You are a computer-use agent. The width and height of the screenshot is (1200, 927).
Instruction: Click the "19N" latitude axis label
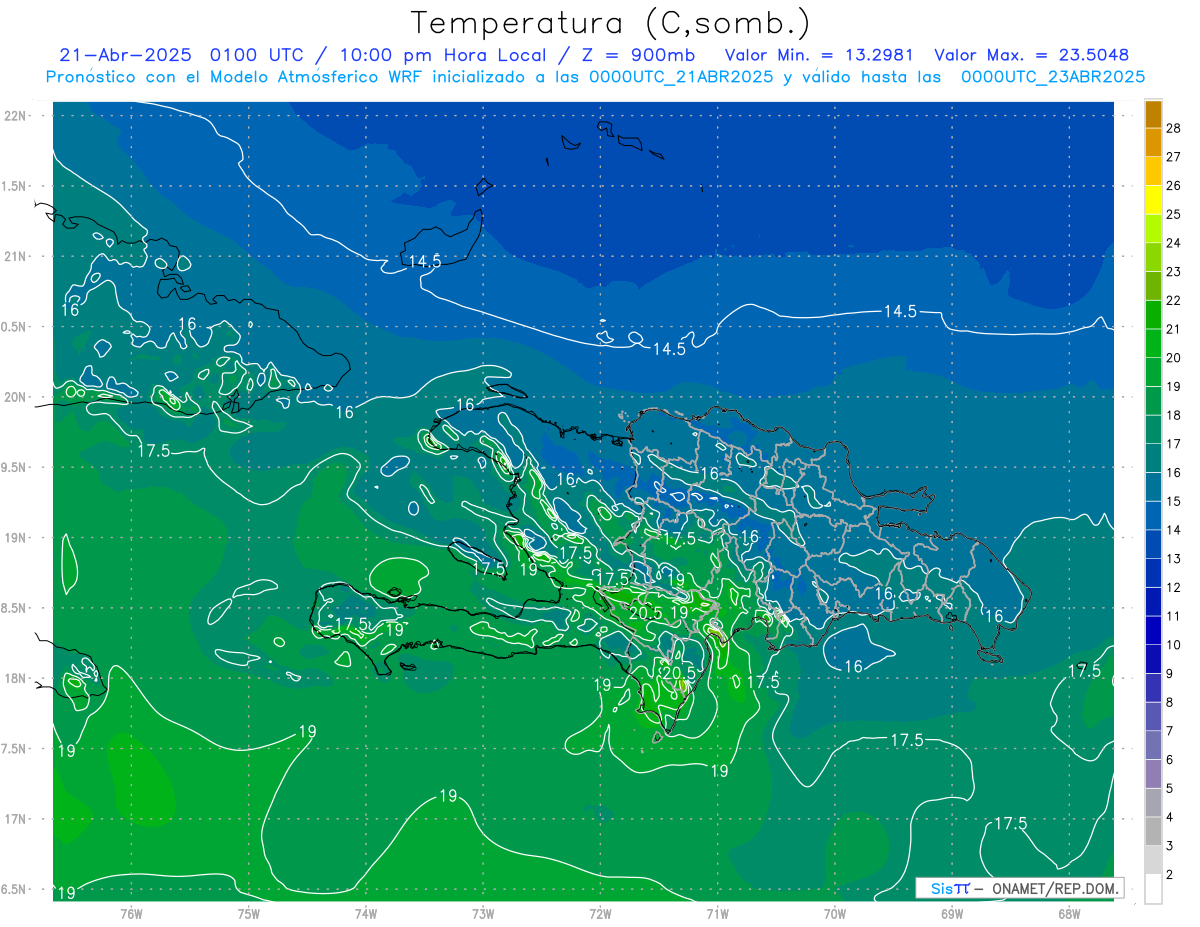(15, 537)
